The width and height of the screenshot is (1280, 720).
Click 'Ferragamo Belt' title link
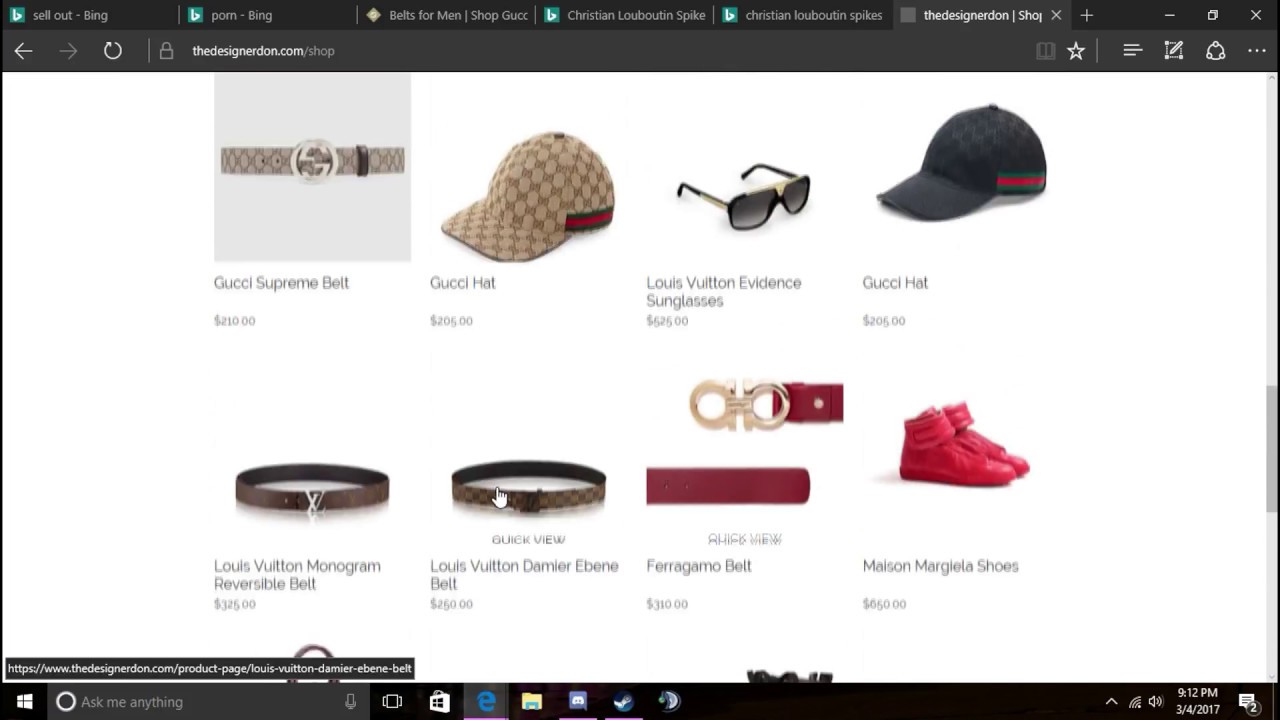tap(699, 566)
